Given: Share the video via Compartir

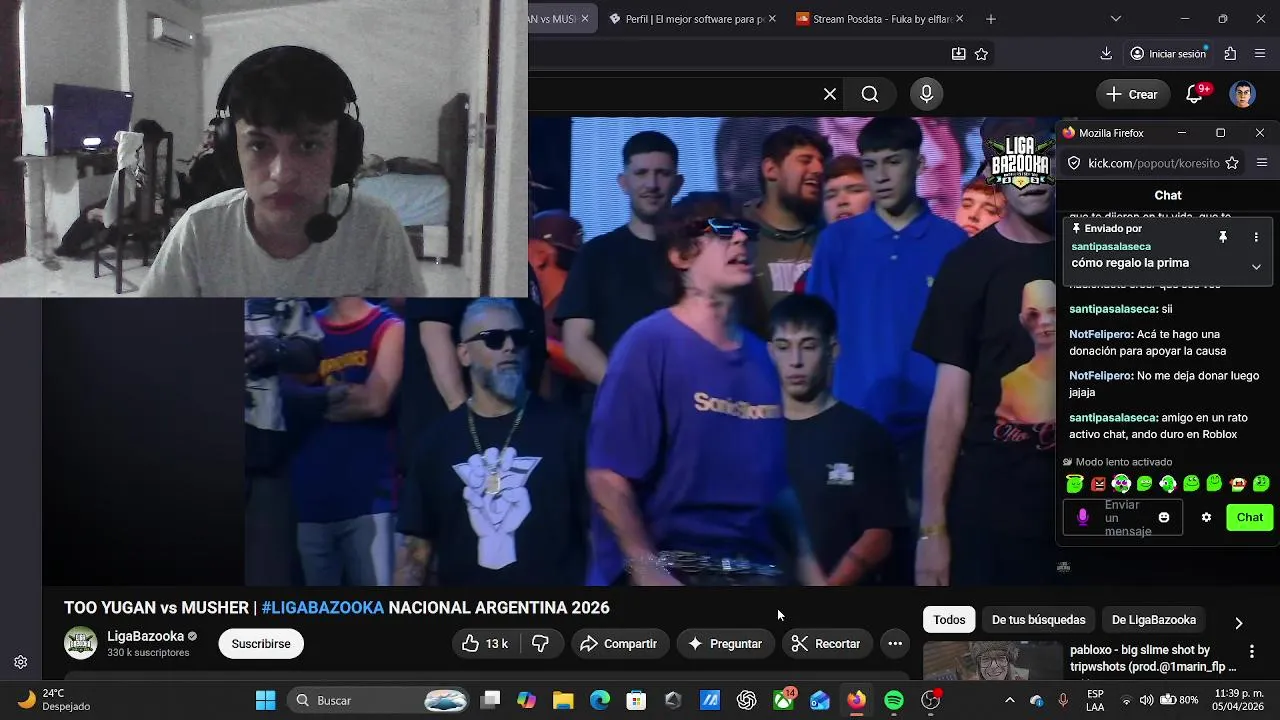Looking at the screenshot, I should coord(618,644).
